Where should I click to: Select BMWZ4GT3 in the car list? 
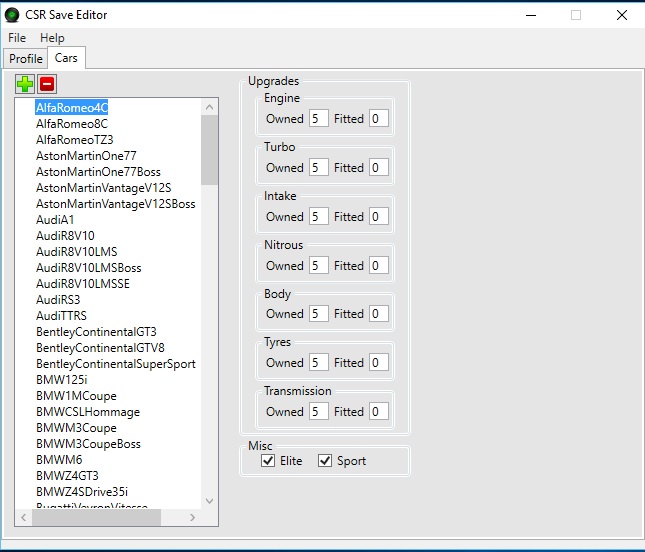pos(67,476)
